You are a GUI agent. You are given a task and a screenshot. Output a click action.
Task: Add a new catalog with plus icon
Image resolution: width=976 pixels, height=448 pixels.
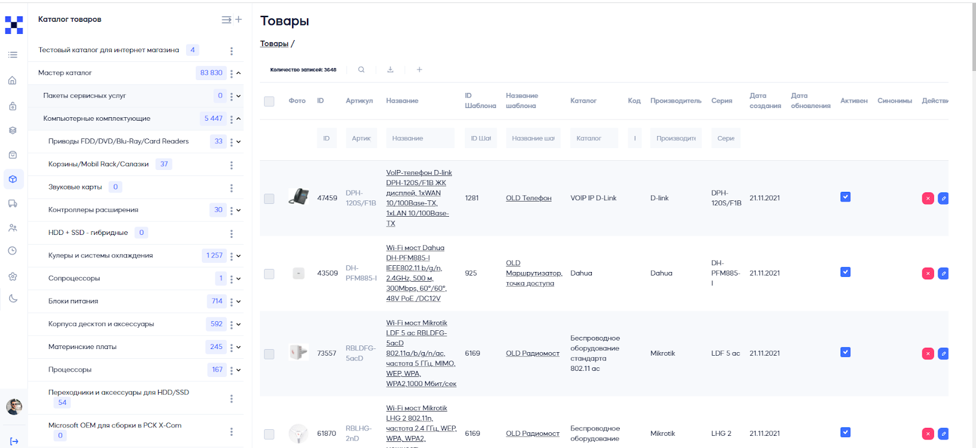click(x=238, y=20)
